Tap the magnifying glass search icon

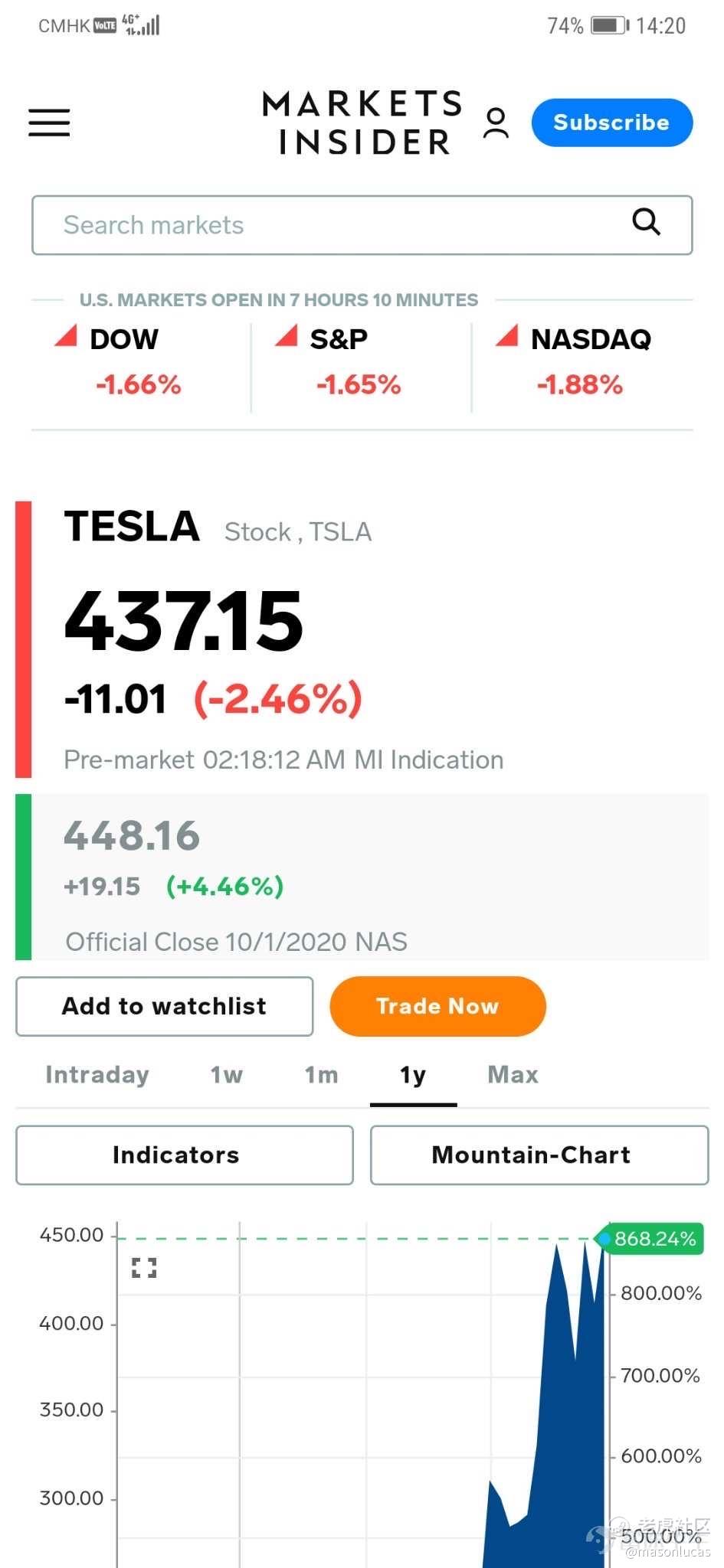pyautogui.click(x=646, y=222)
